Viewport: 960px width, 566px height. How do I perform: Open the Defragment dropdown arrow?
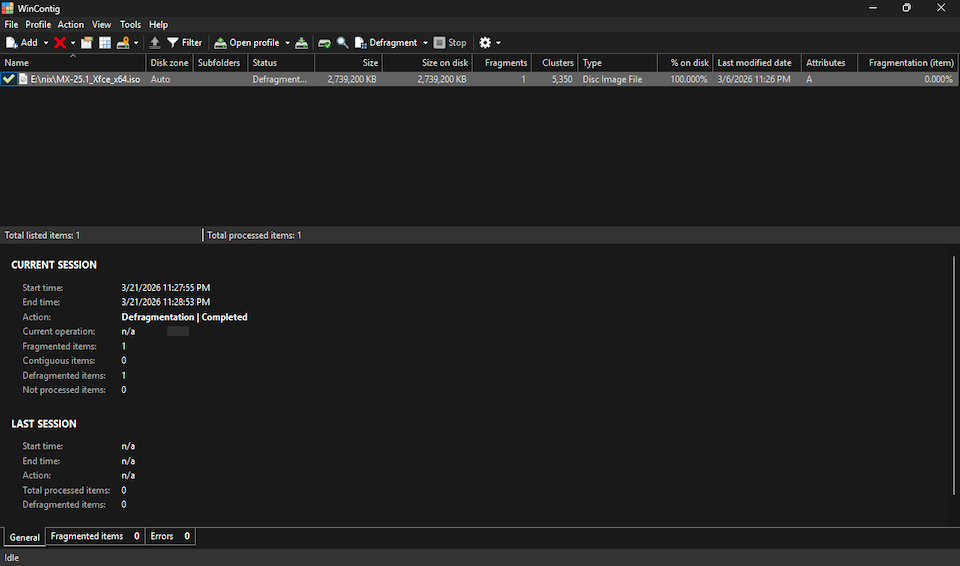pos(425,43)
